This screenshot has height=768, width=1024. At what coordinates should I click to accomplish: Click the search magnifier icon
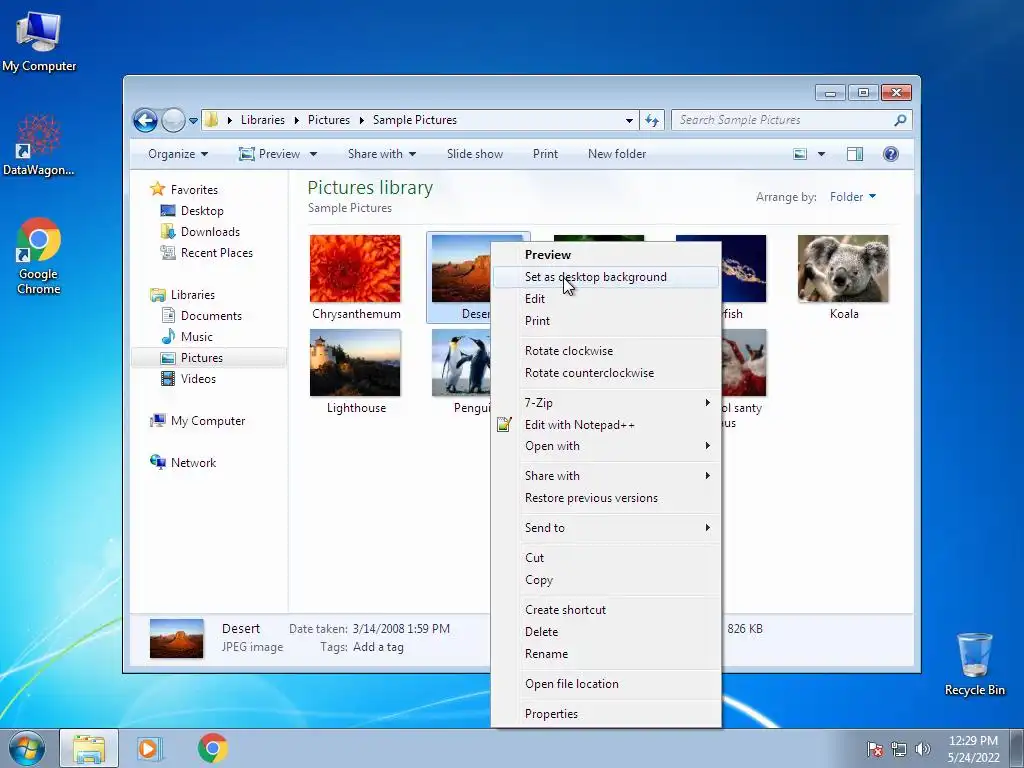tap(901, 120)
